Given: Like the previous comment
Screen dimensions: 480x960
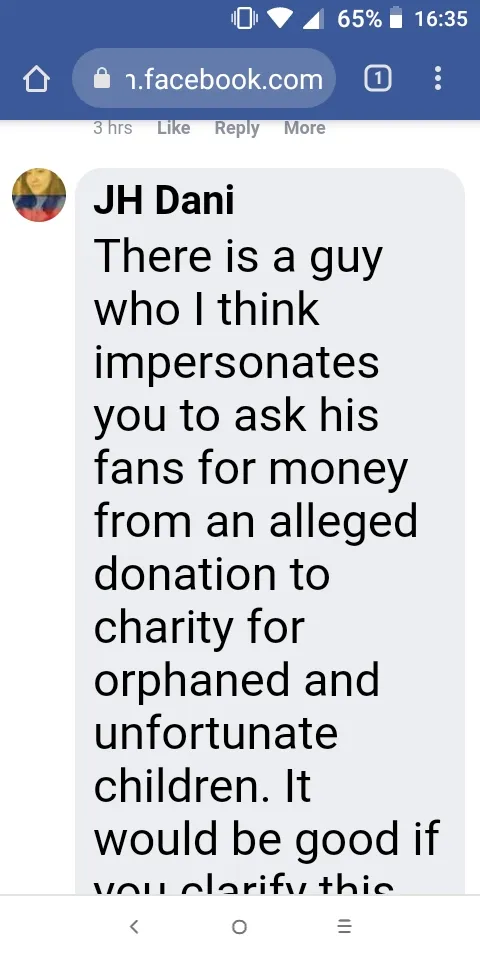Looking at the screenshot, I should (x=173, y=128).
